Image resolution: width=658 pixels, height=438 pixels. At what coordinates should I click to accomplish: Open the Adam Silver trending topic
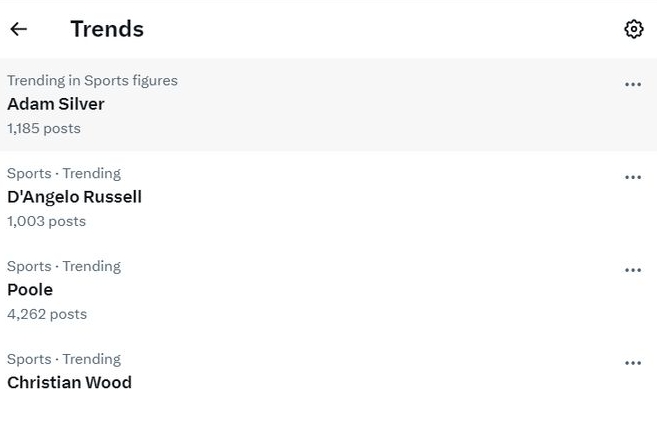coord(56,104)
